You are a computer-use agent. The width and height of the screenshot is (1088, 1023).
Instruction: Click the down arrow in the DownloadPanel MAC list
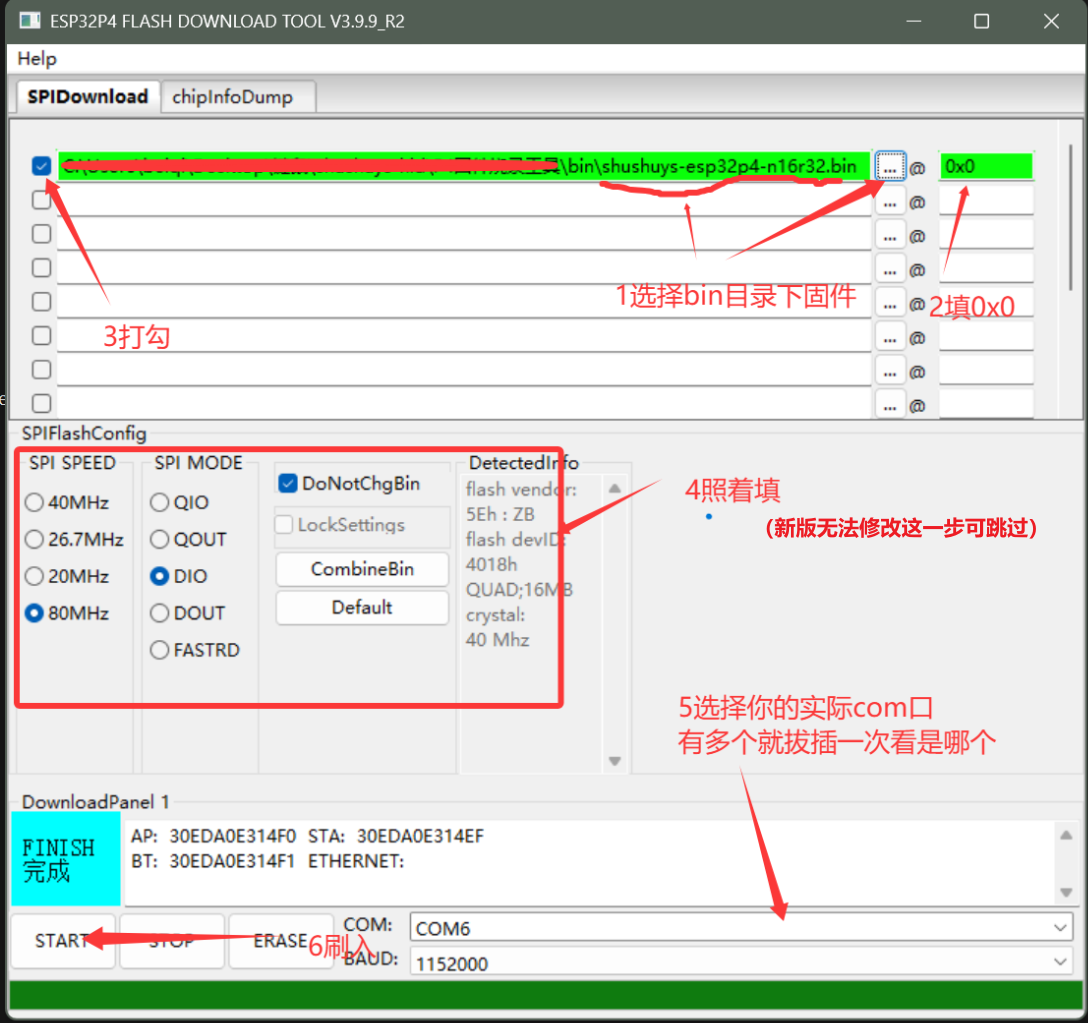click(x=1066, y=893)
